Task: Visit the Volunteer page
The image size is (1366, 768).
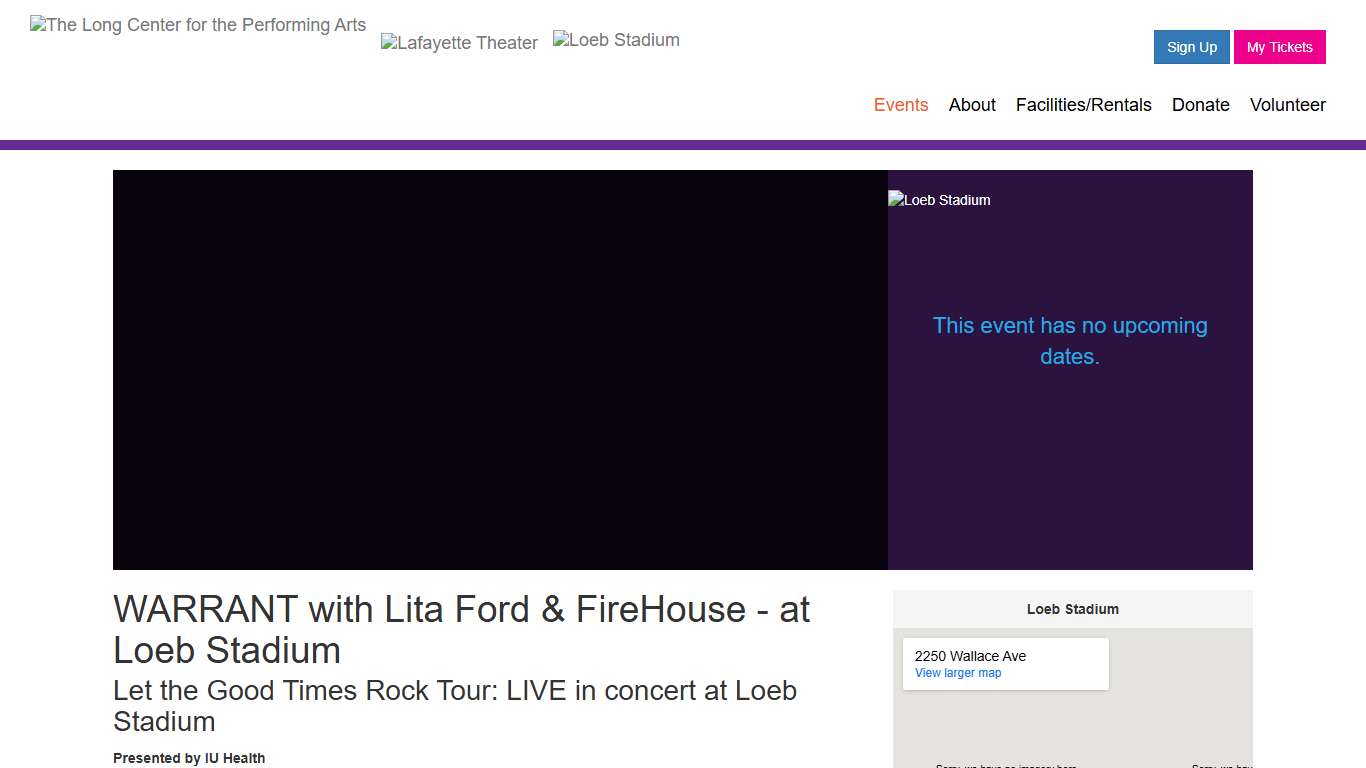Action: coord(1288,105)
